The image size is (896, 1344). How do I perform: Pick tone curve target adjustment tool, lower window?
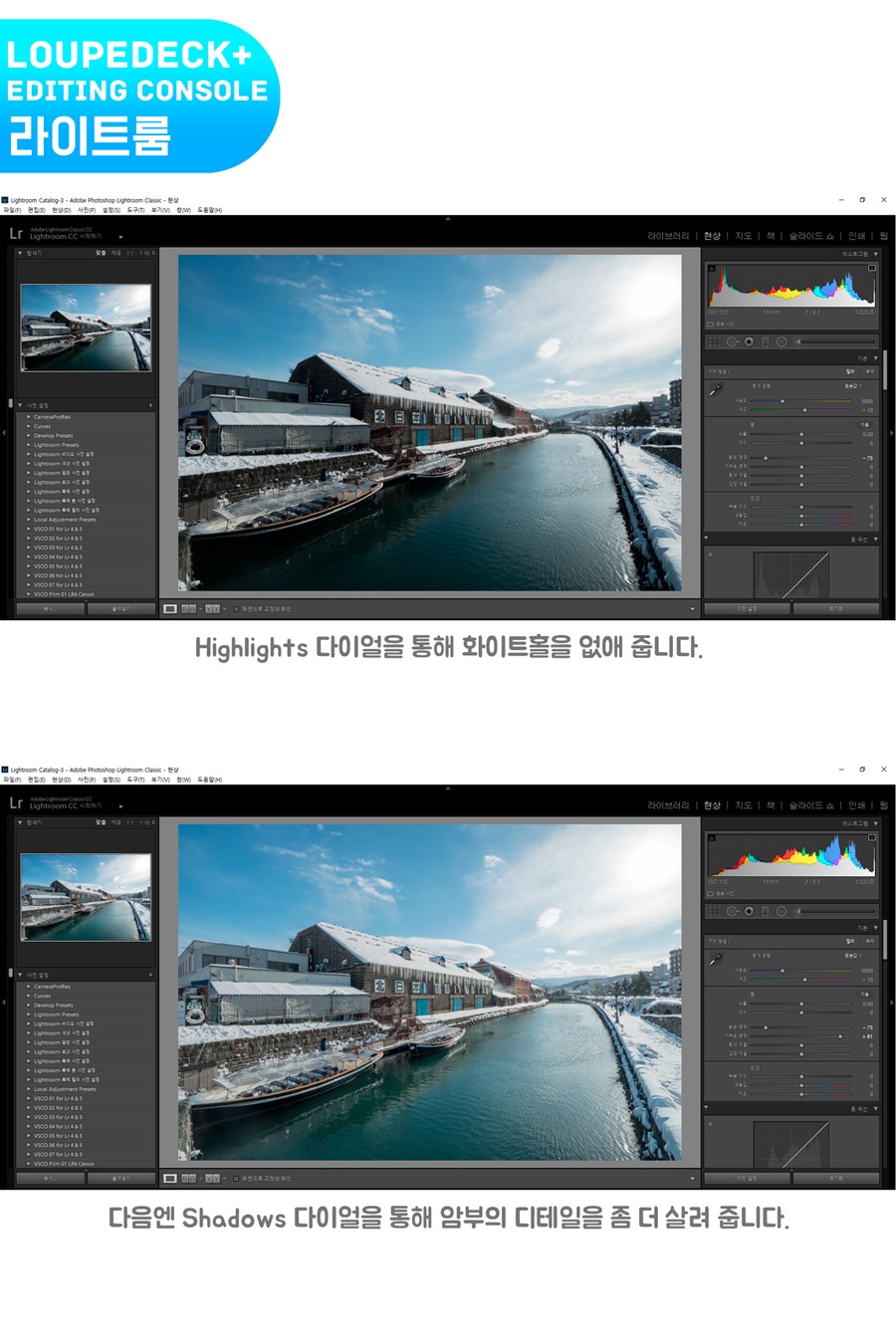pos(710,1124)
